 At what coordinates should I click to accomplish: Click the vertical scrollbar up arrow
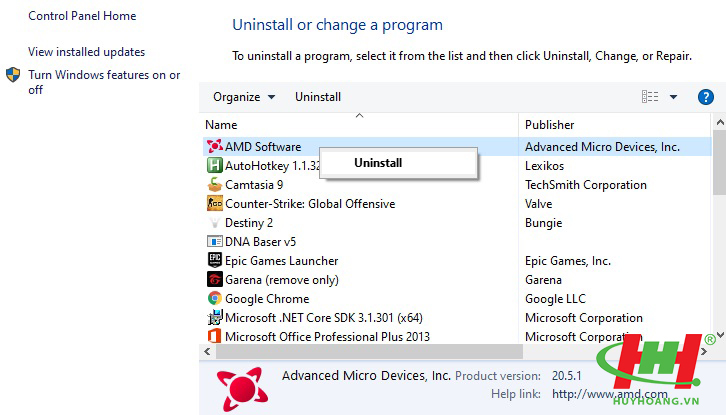720,123
